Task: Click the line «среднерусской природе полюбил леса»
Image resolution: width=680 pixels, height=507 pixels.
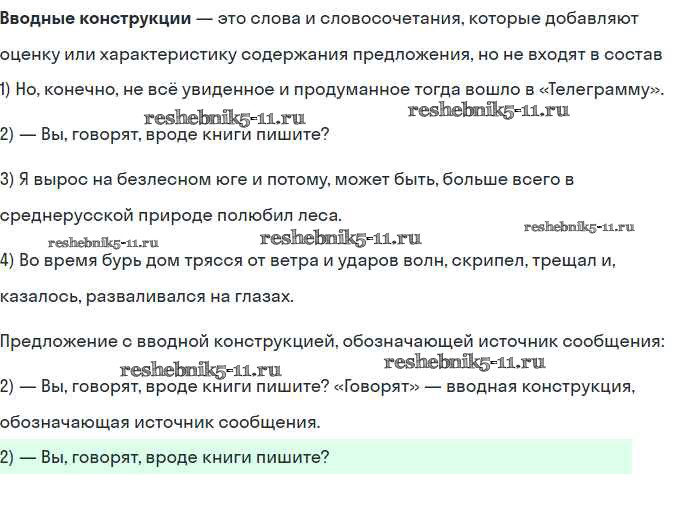Action: 170,214
